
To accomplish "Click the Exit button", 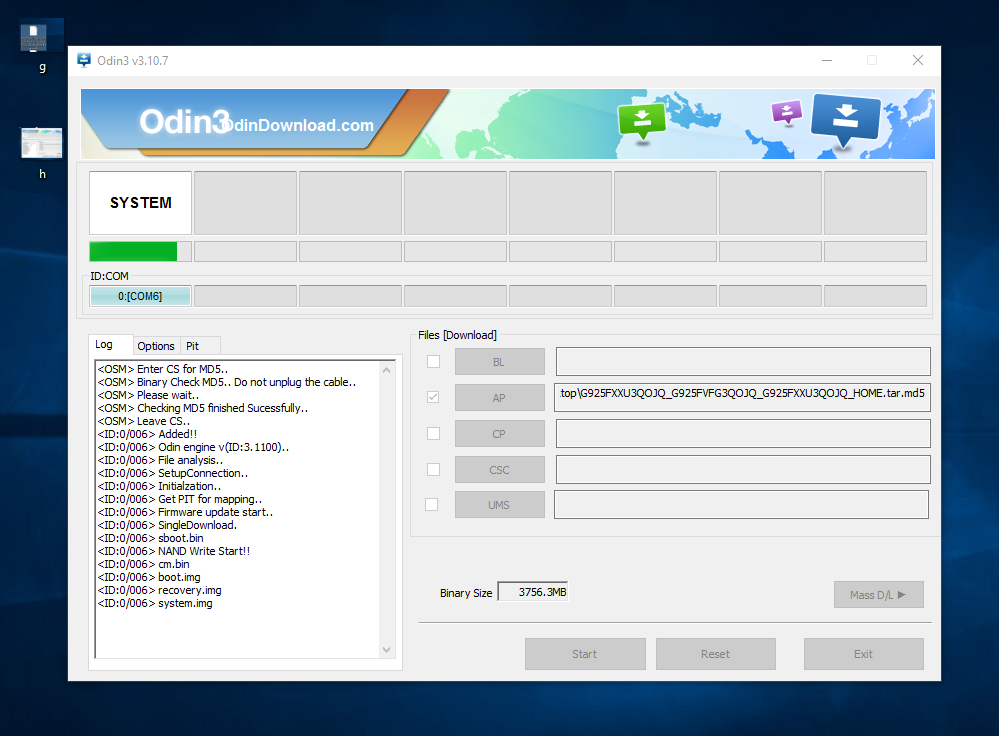I will pos(863,654).
